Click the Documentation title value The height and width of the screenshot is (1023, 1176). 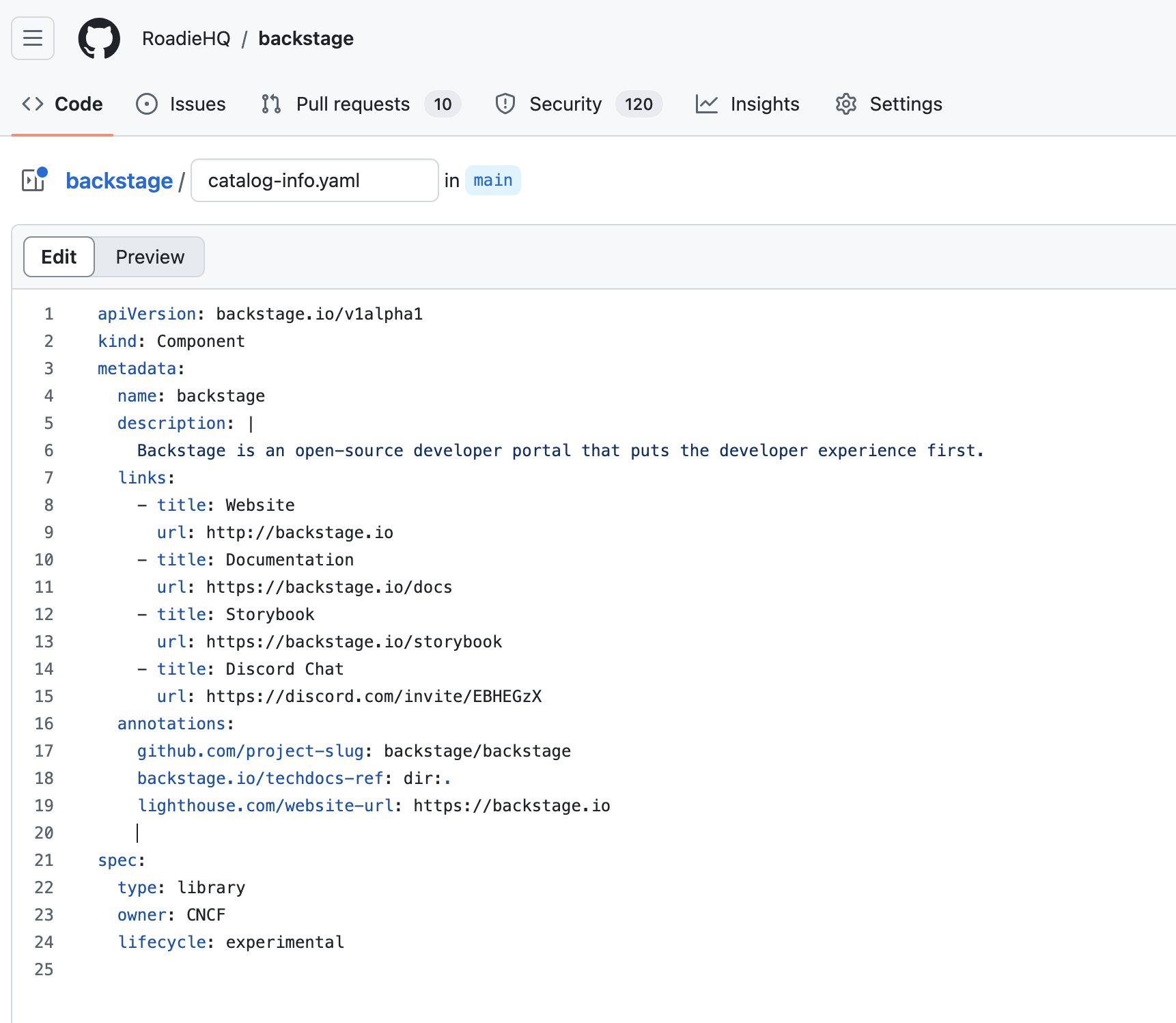[290, 560]
